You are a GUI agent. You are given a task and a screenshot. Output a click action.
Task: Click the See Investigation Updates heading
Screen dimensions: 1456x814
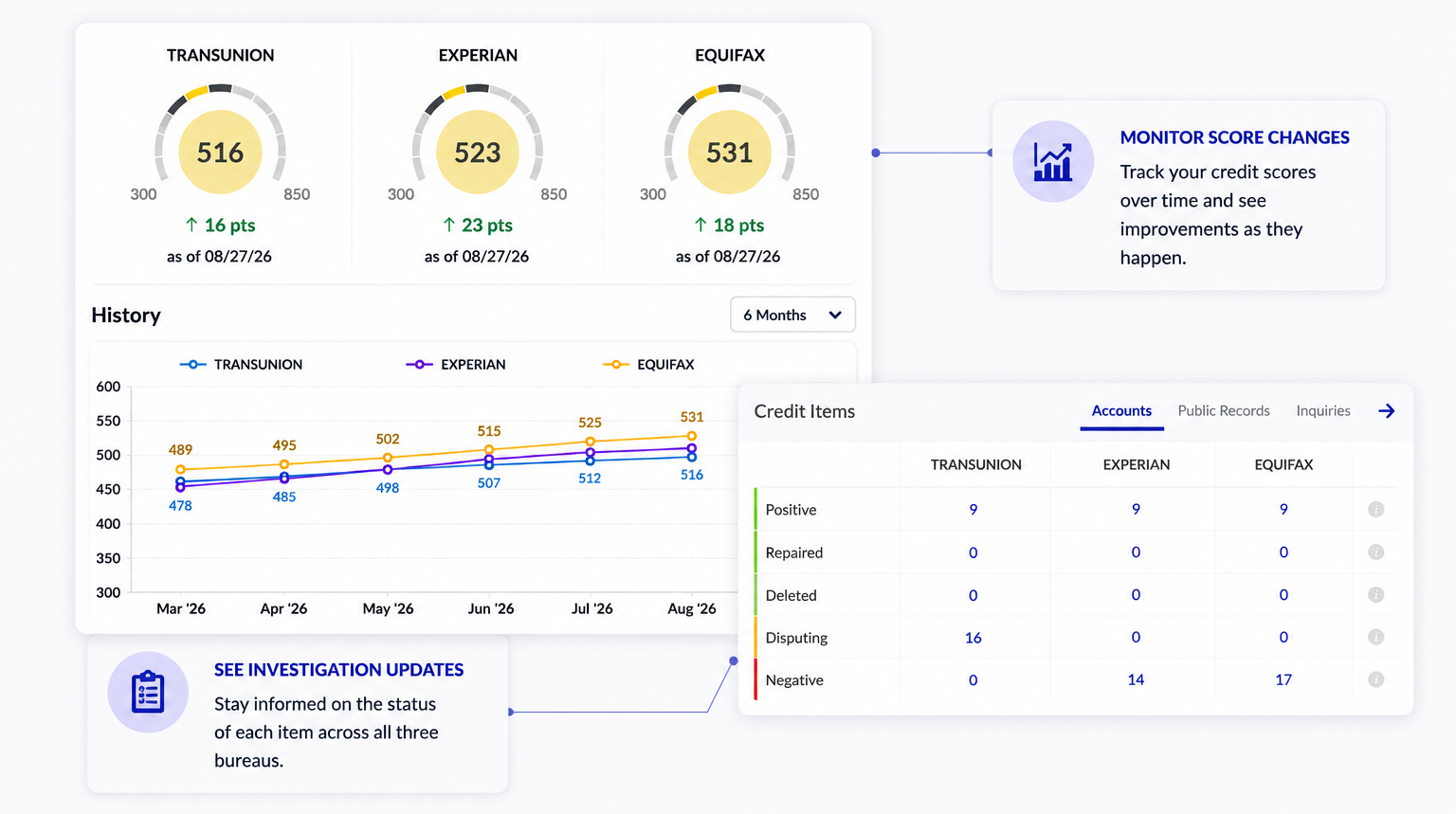[x=338, y=670]
